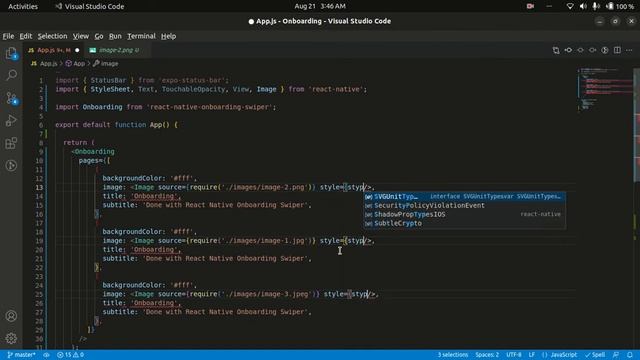Image resolution: width=640 pixels, height=360 pixels.
Task: Open the Extensions view icon
Action: (11, 143)
